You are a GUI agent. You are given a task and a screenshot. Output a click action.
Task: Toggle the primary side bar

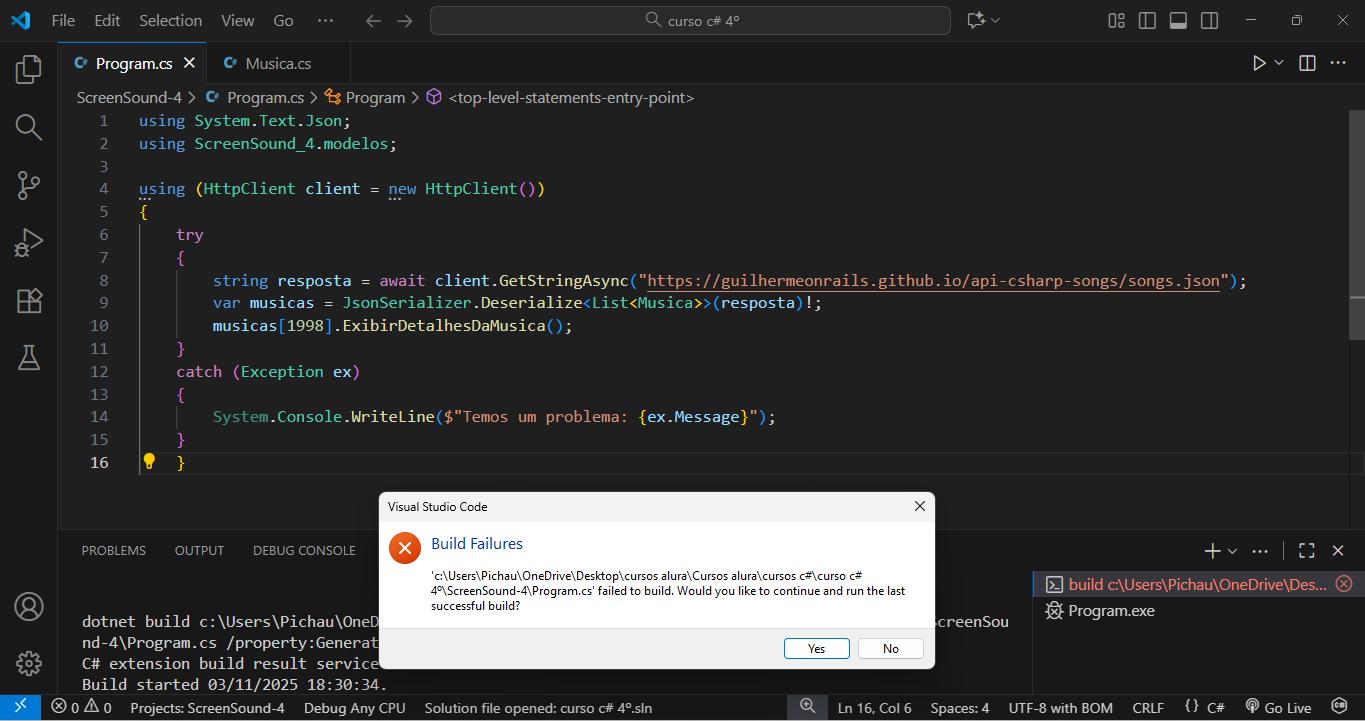pos(1148,20)
